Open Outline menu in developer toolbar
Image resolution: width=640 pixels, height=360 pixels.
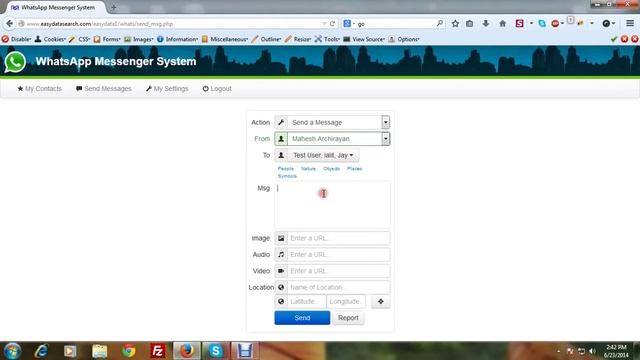266,39
